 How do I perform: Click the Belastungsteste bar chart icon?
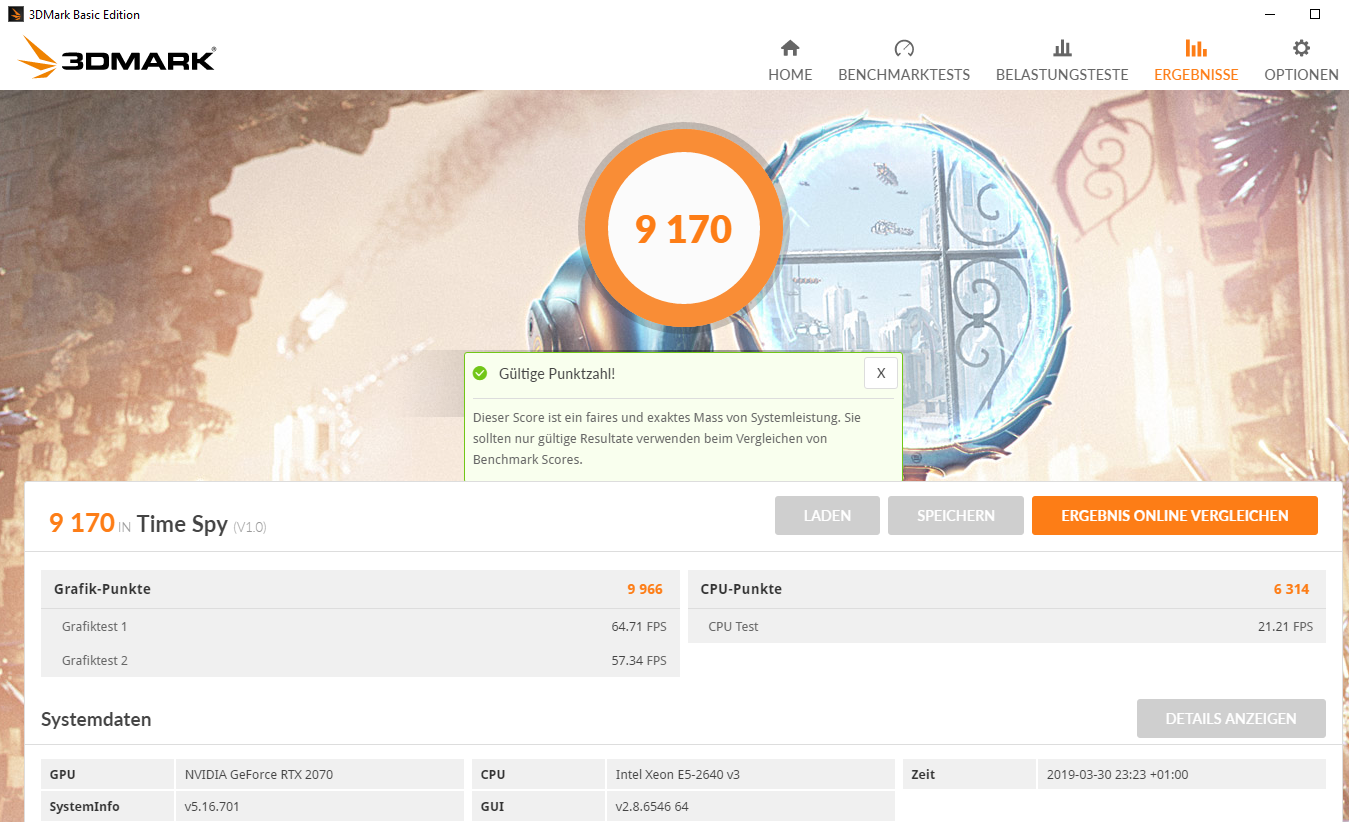tap(1062, 48)
